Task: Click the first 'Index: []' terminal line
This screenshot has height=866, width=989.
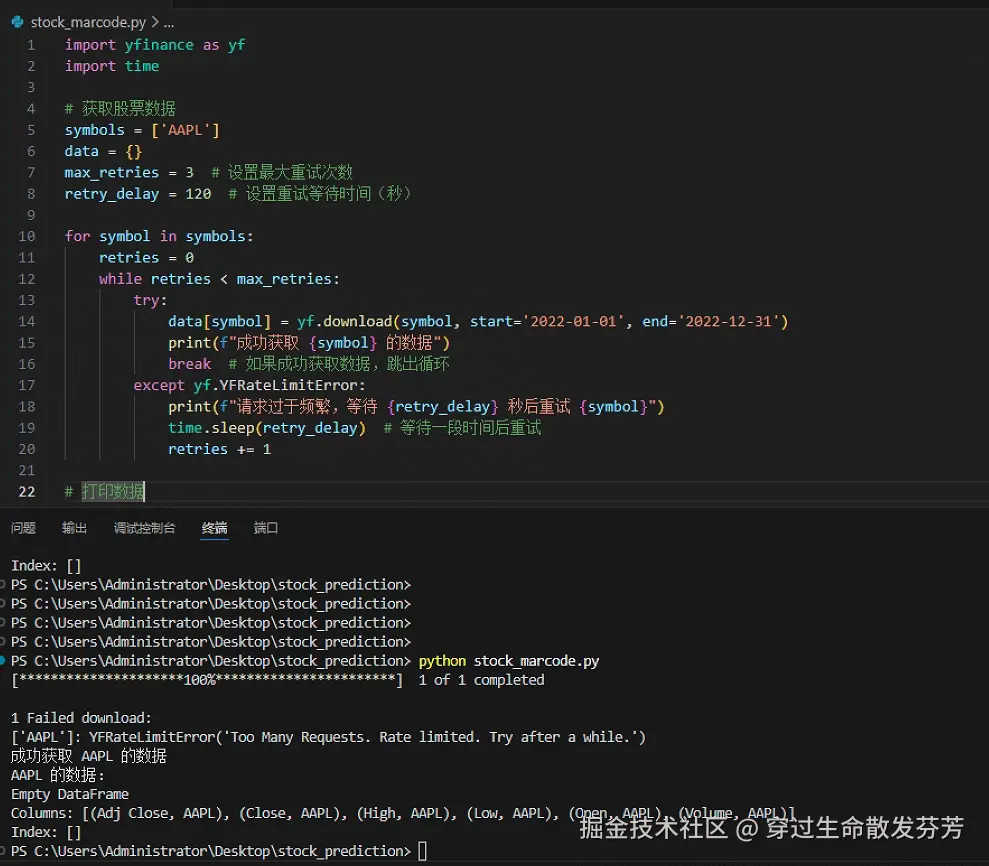Action: tap(46, 566)
